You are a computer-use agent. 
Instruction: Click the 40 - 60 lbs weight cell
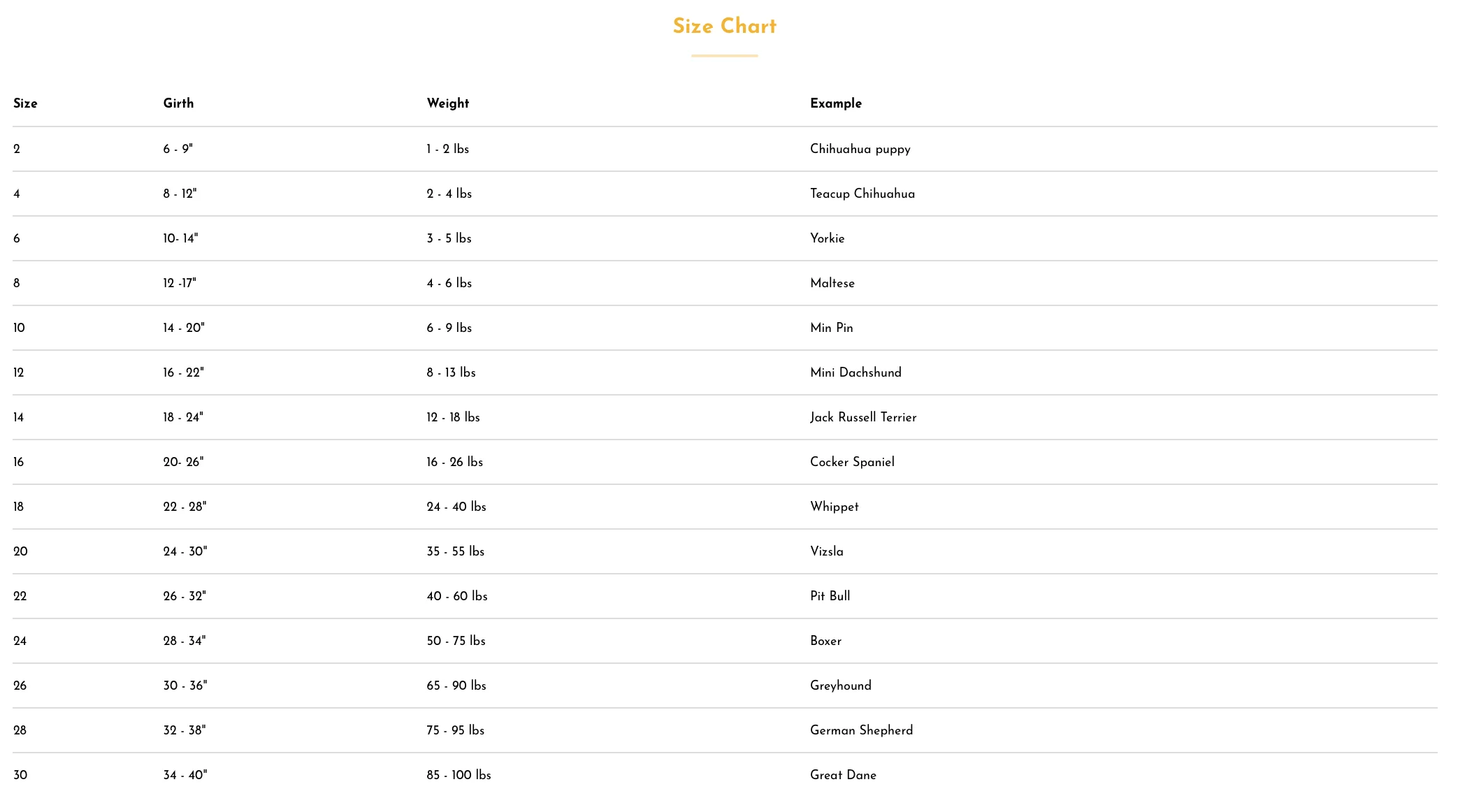point(456,596)
